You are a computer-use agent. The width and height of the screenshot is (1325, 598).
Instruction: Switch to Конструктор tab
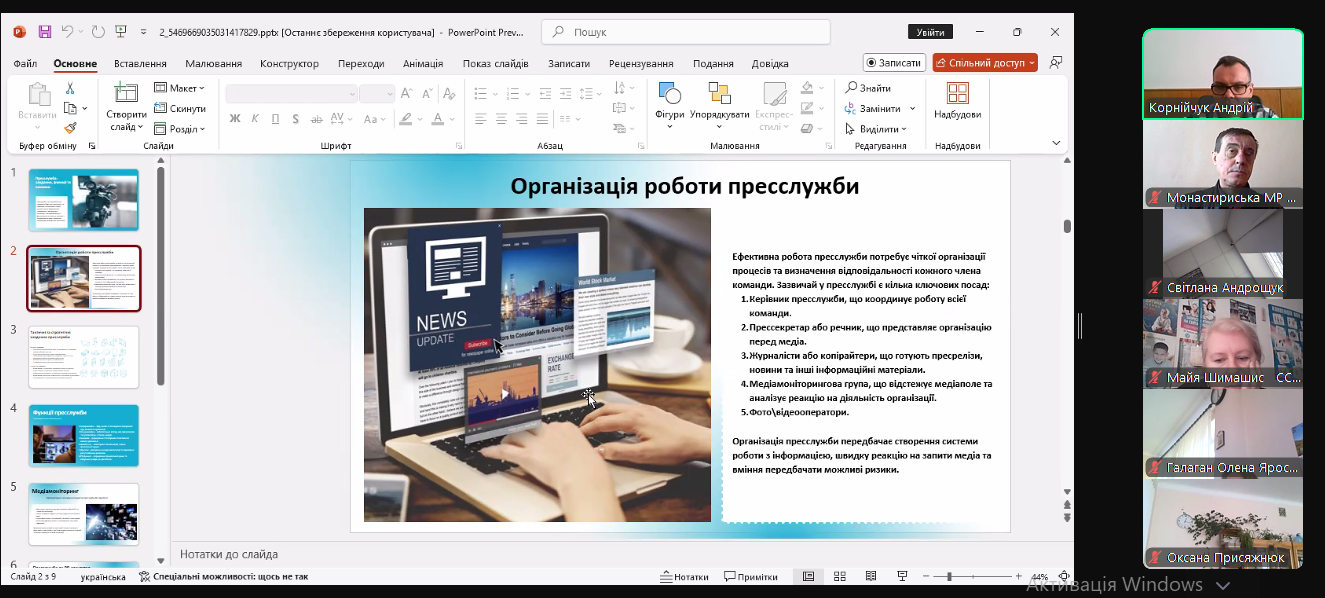(289, 63)
